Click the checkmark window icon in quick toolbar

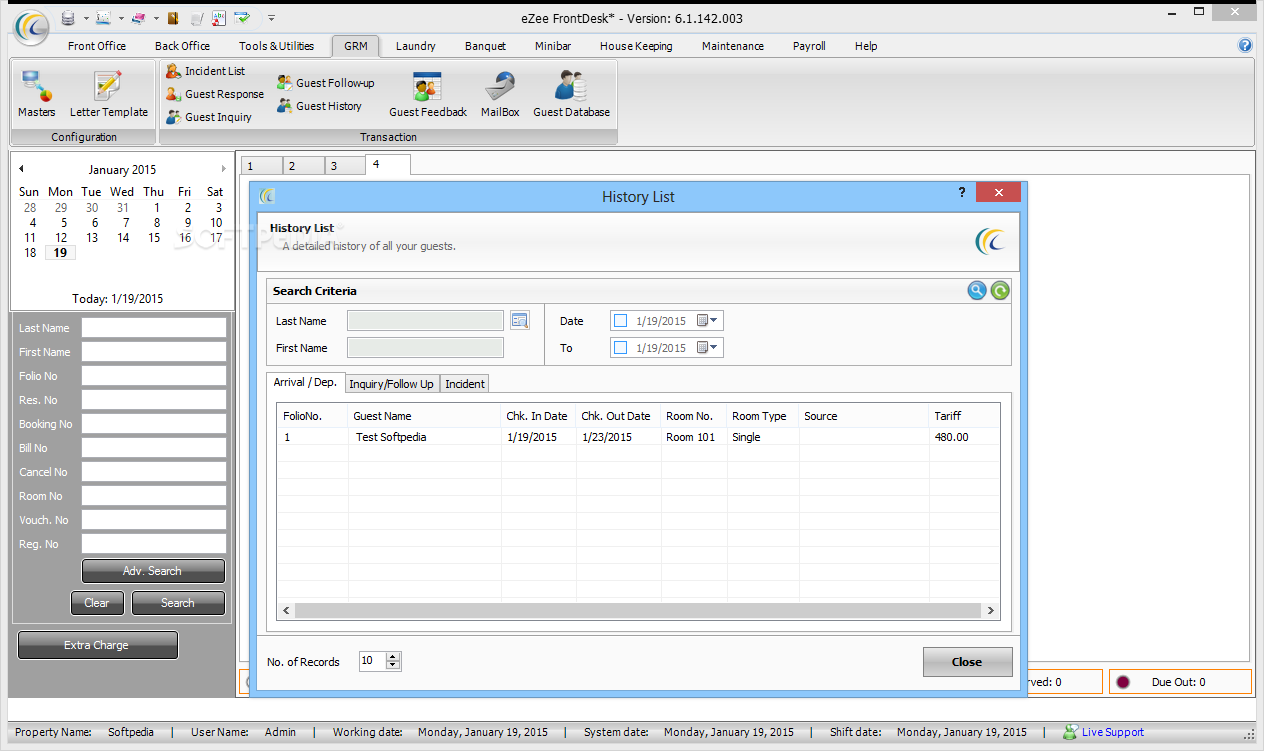[242, 18]
